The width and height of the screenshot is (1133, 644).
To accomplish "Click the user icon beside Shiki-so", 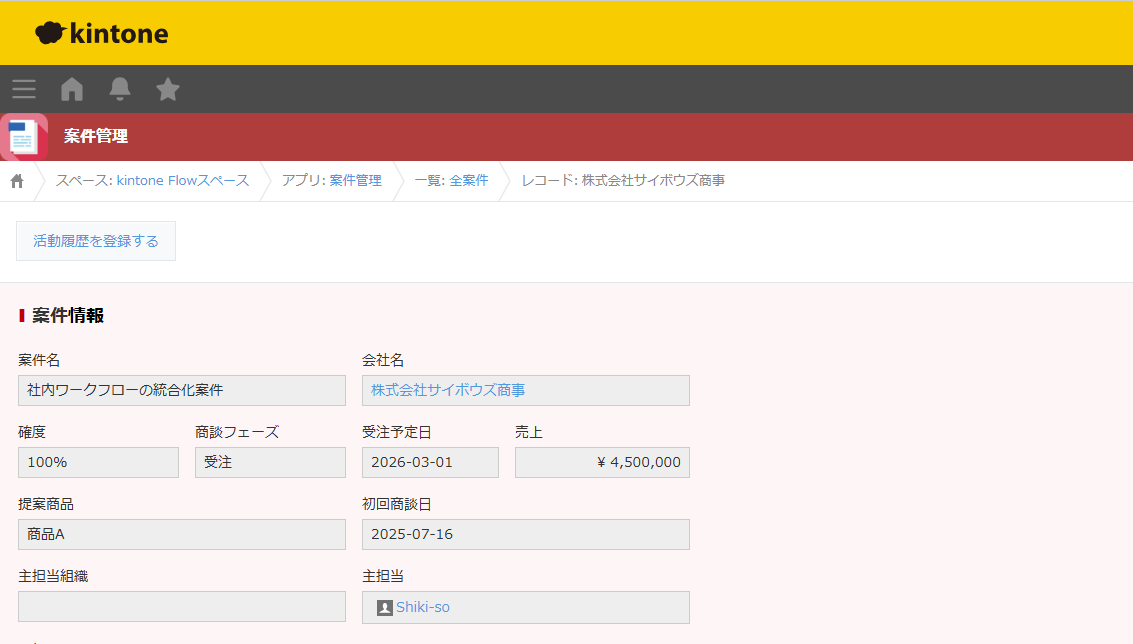I will click(384, 607).
